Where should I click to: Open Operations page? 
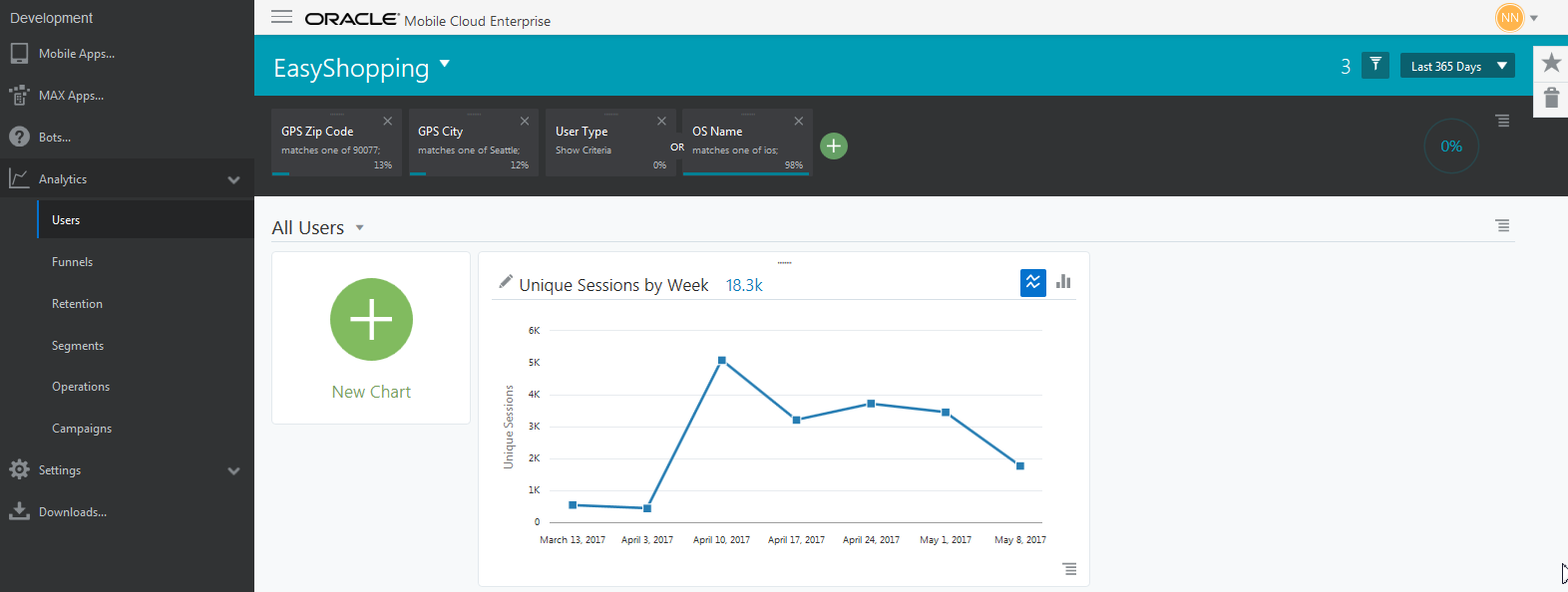click(x=81, y=387)
